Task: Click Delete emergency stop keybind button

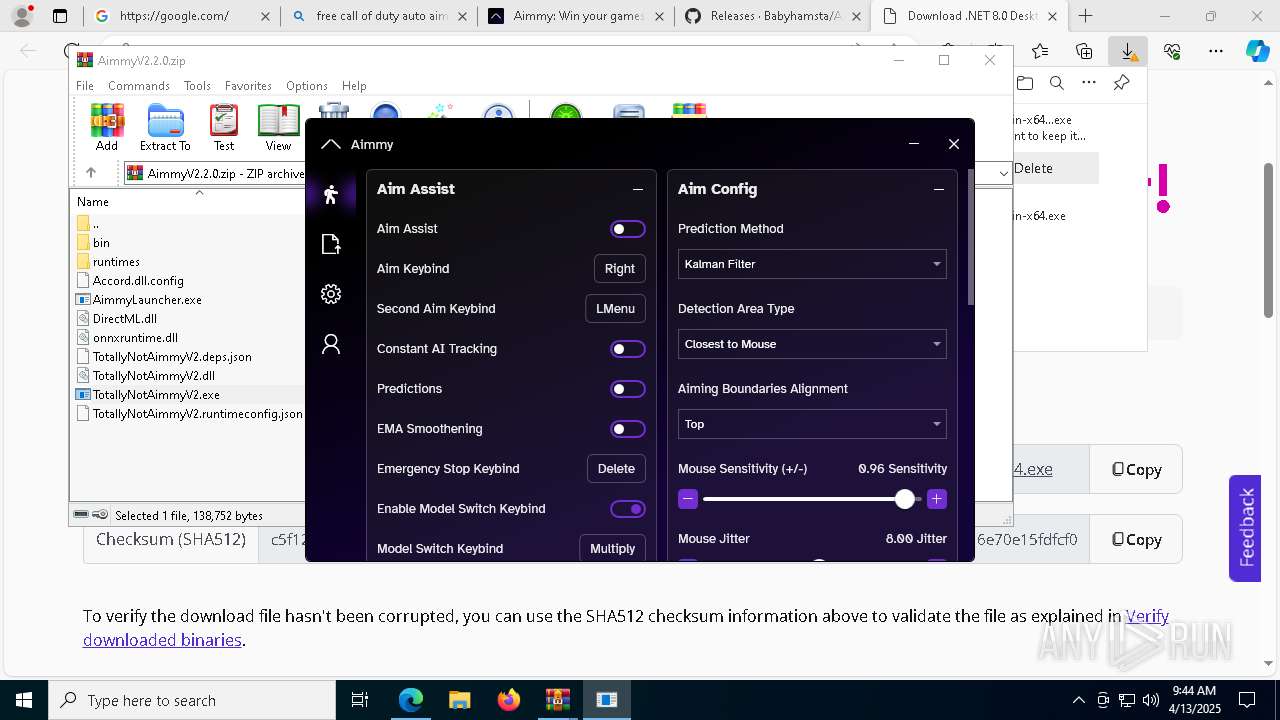Action: 616,469
